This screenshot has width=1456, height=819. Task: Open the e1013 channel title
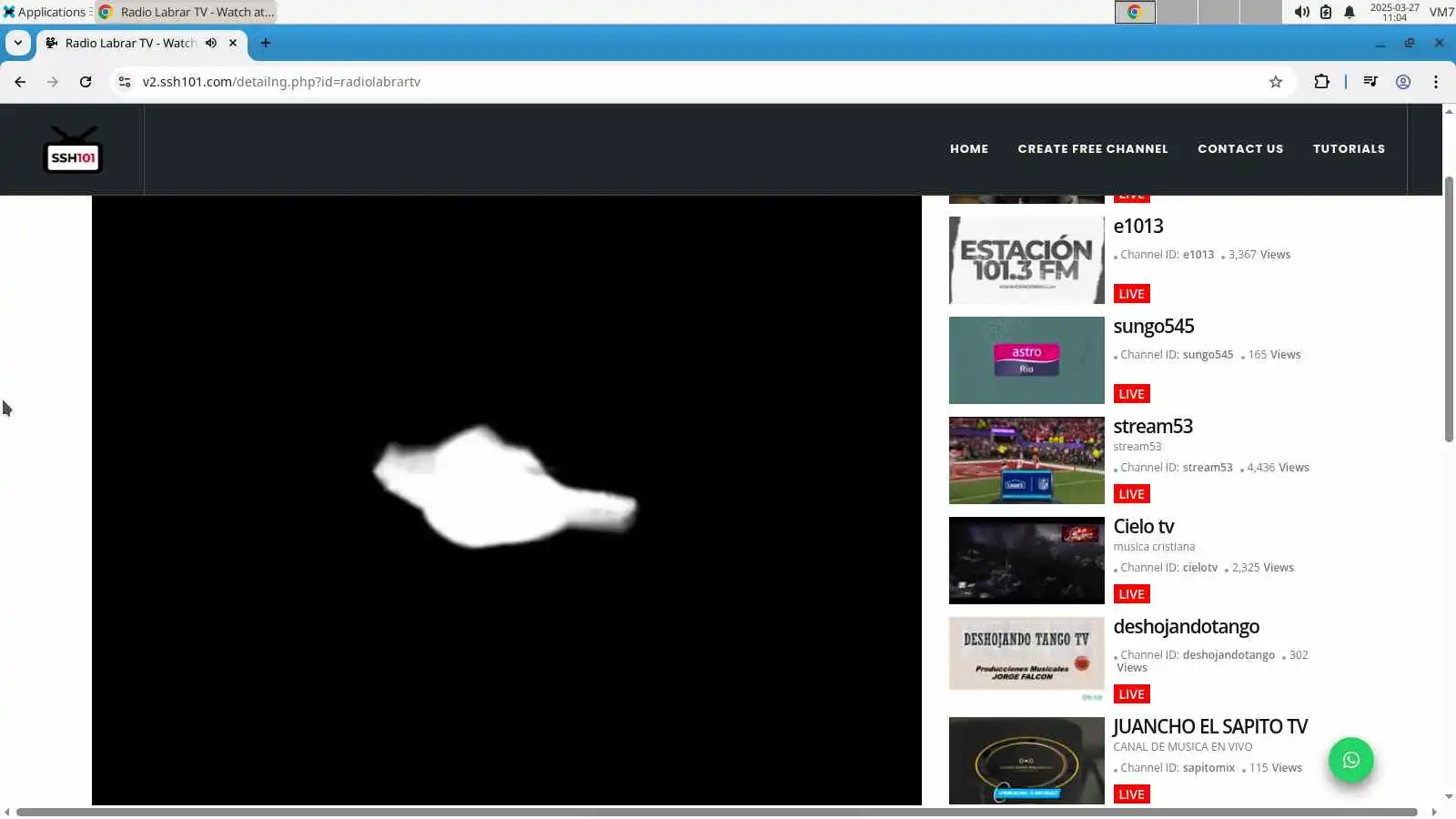tap(1138, 227)
